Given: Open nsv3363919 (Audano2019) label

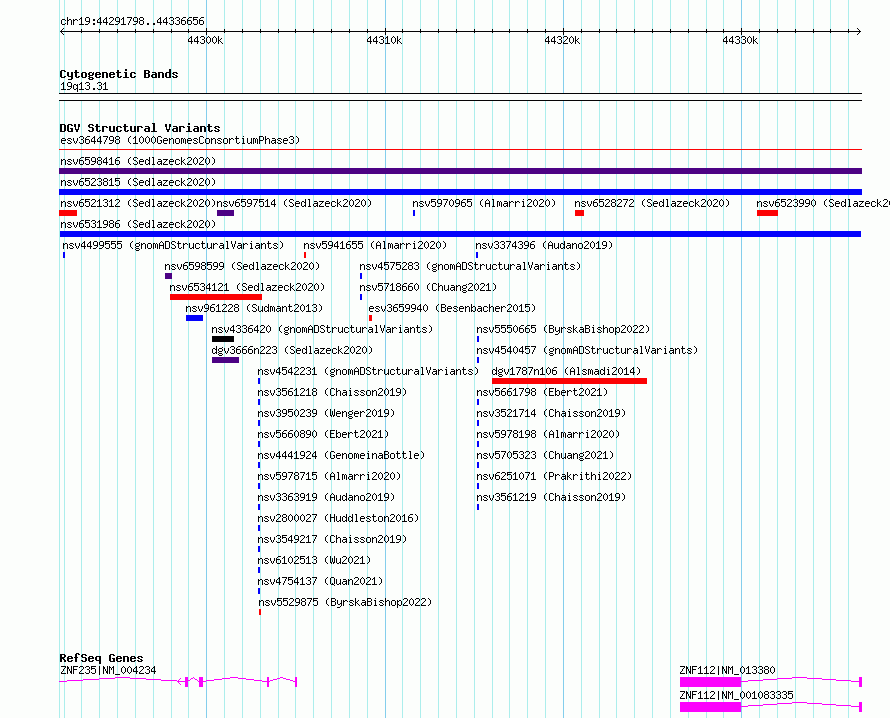Looking at the screenshot, I should [326, 497].
